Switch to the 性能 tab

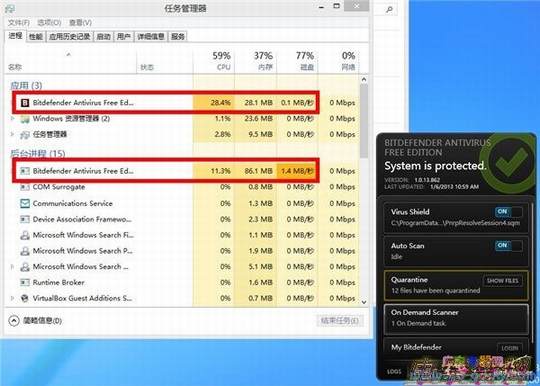tap(35, 36)
